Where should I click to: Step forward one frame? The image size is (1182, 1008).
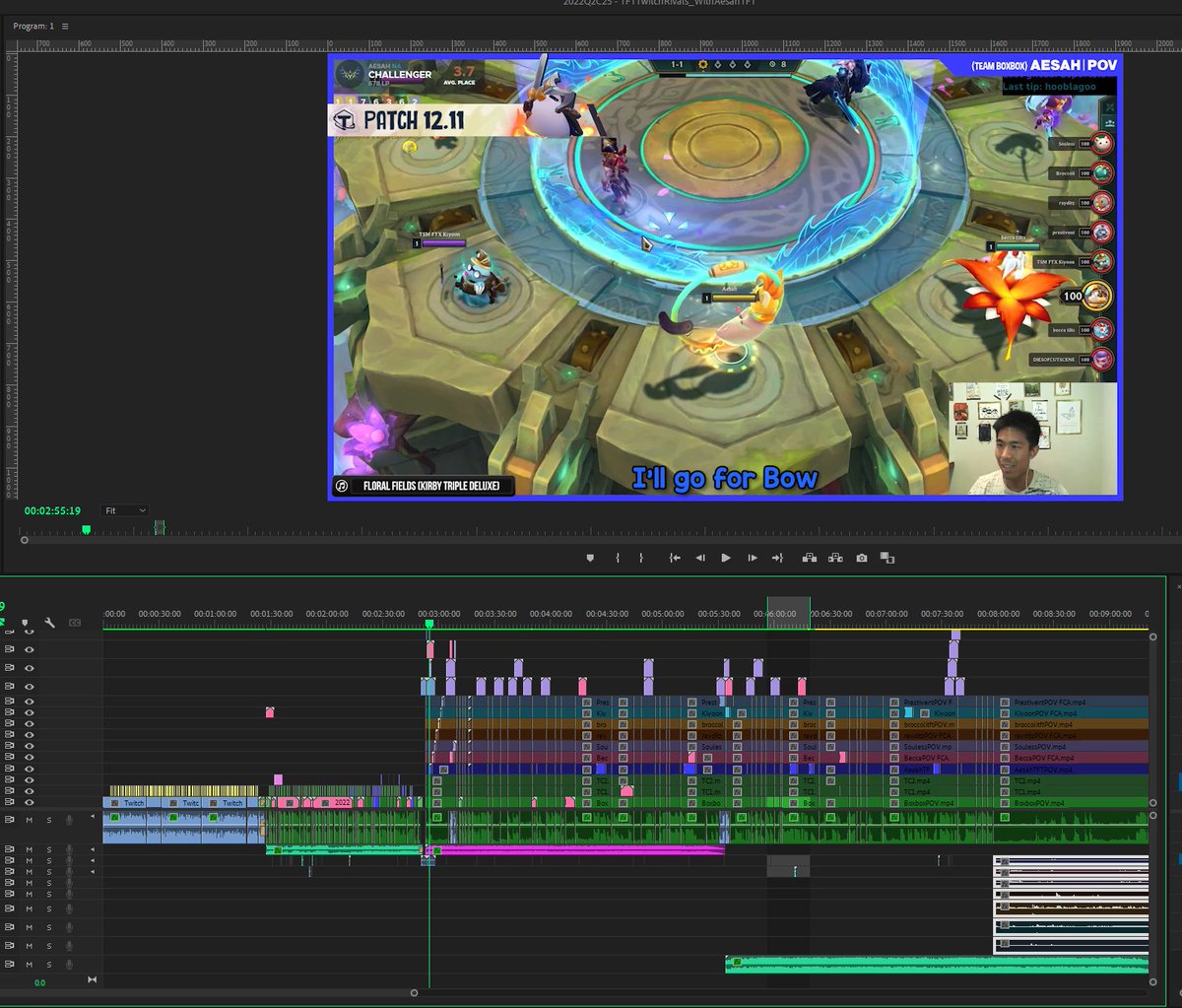[752, 558]
